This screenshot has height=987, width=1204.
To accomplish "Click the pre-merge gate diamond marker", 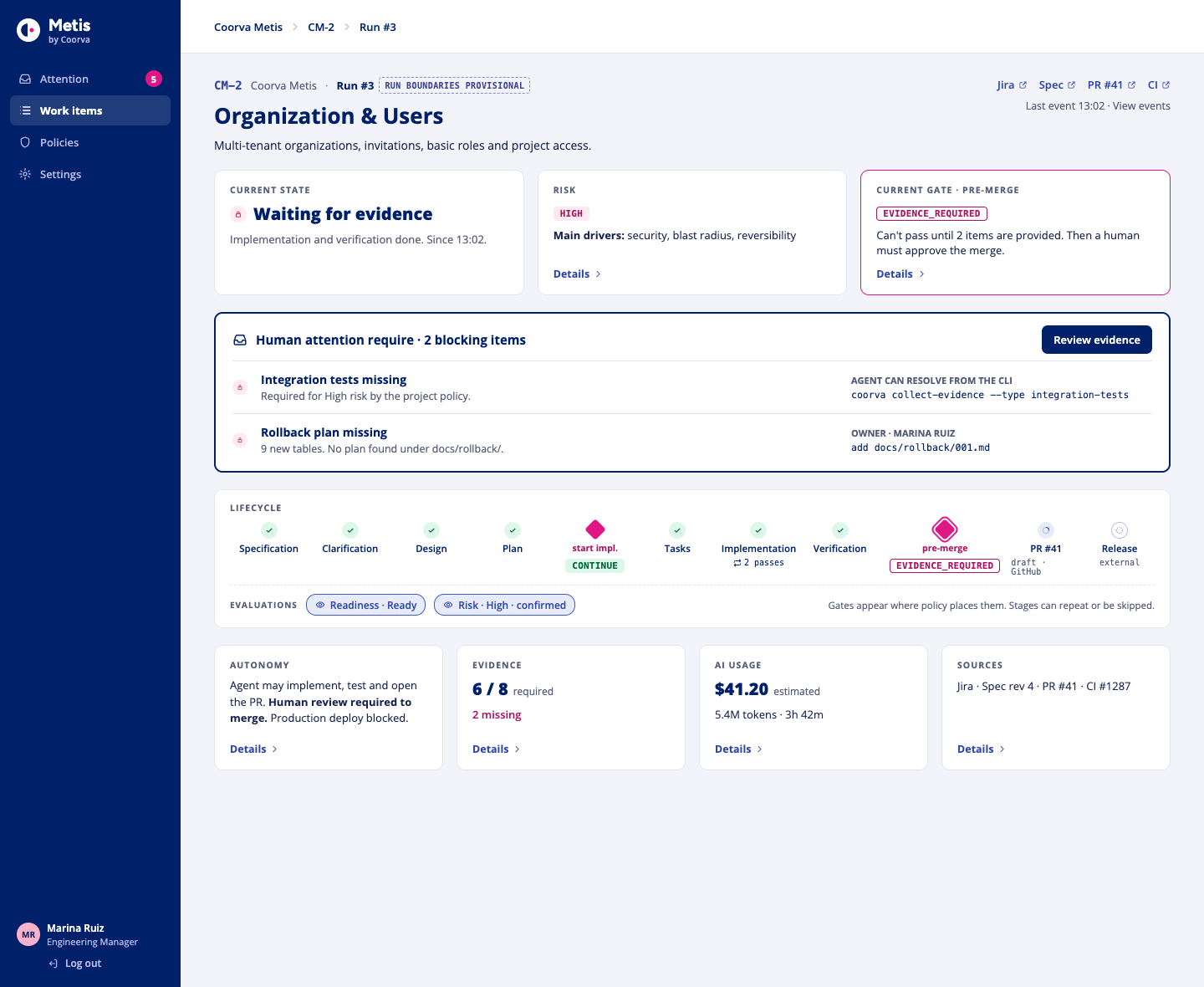I will point(945,529).
